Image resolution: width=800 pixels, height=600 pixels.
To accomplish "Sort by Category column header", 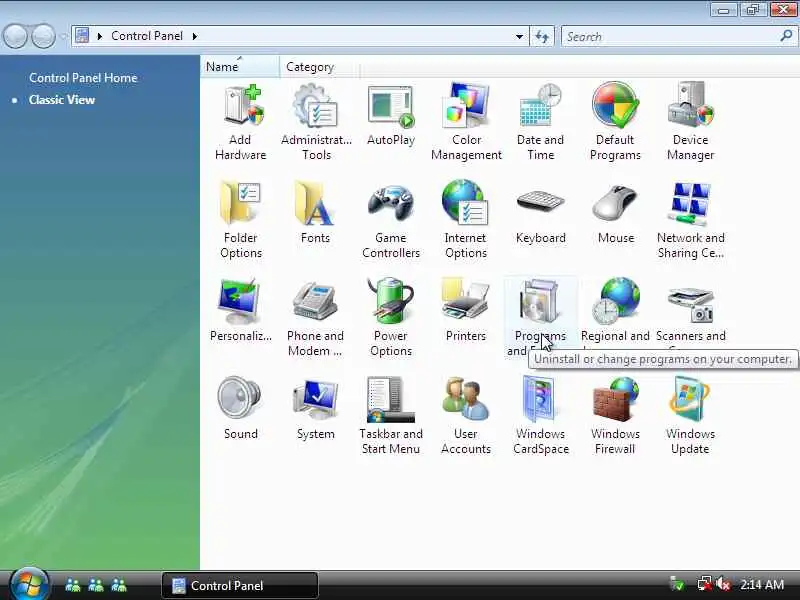I will tap(319, 67).
